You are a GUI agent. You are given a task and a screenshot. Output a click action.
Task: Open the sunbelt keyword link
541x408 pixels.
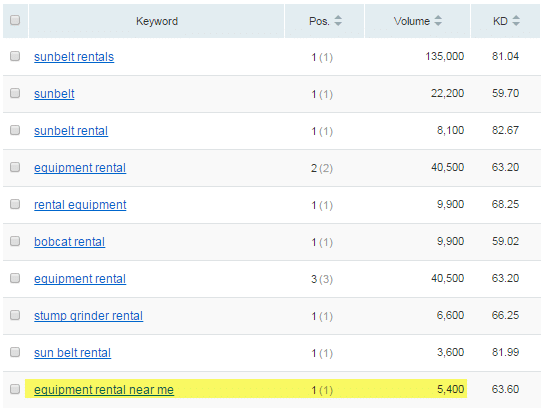pyautogui.click(x=54, y=94)
